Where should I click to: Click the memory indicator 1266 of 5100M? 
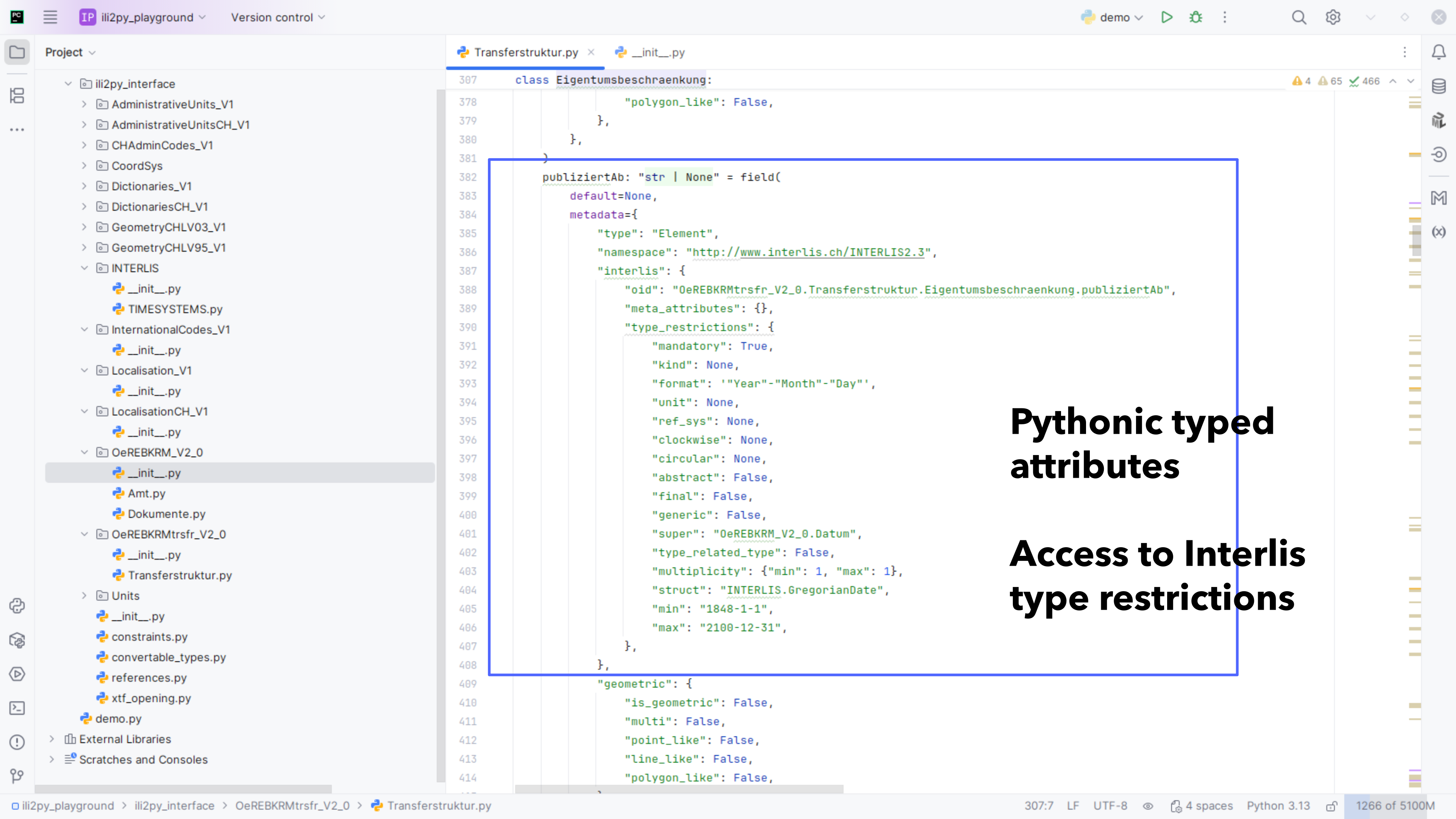click(1394, 806)
